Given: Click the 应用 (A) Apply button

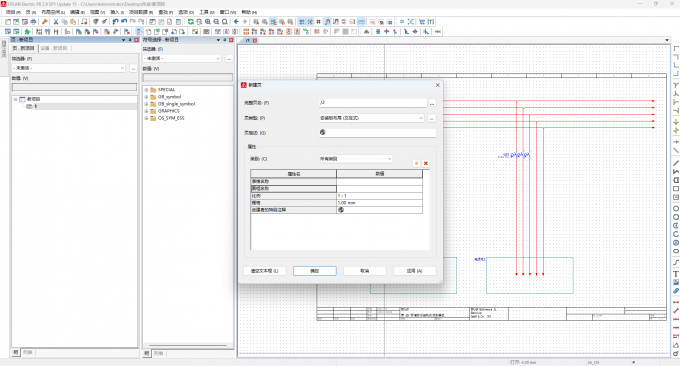Looking at the screenshot, I should click(415, 271).
